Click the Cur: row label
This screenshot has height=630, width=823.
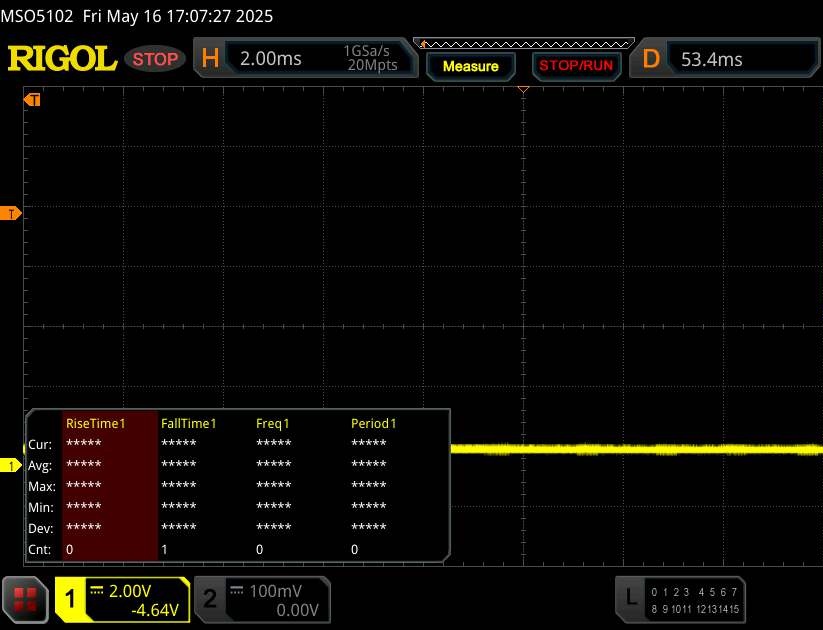point(40,445)
